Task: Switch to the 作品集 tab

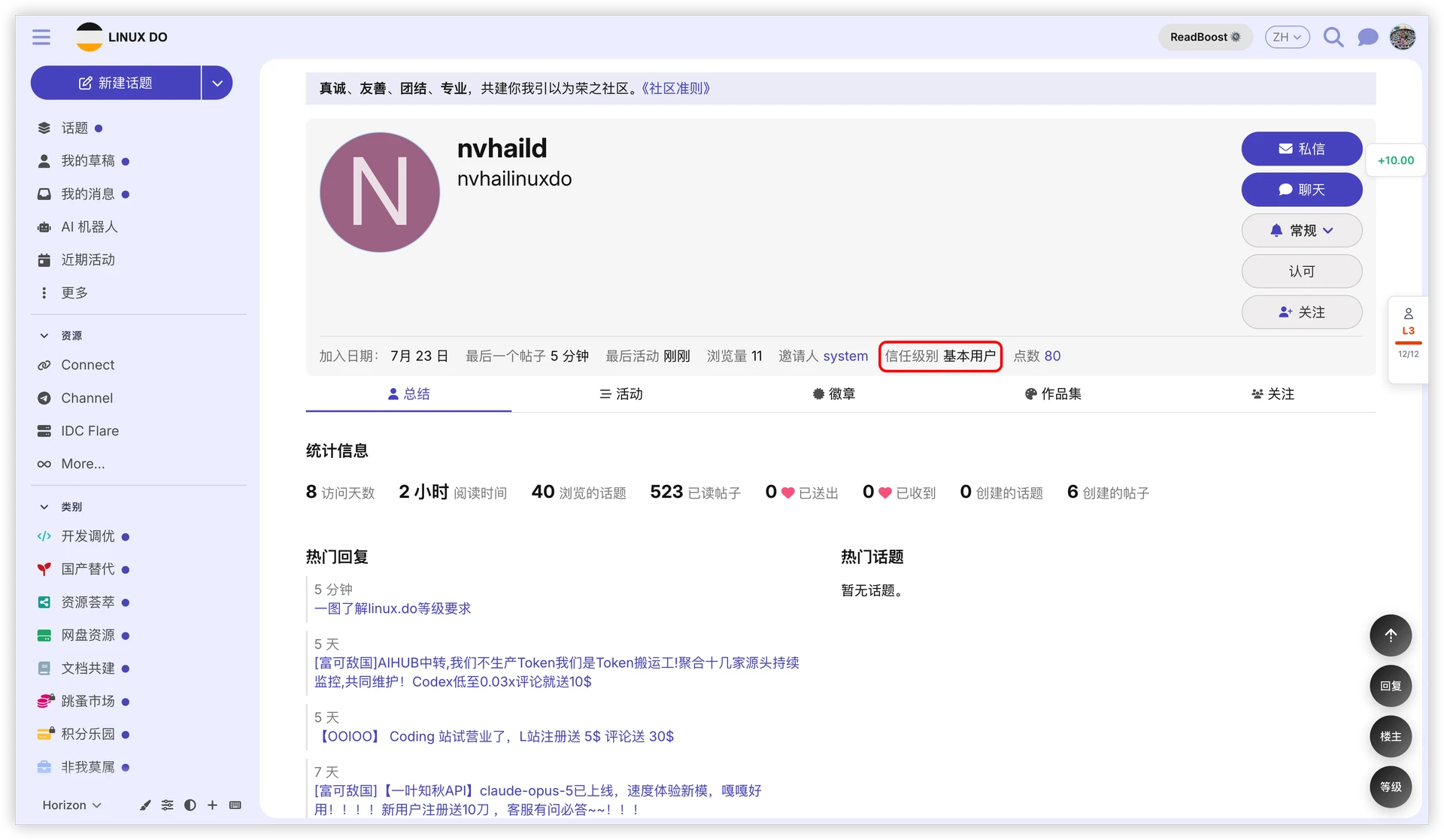Action: pos(1053,394)
